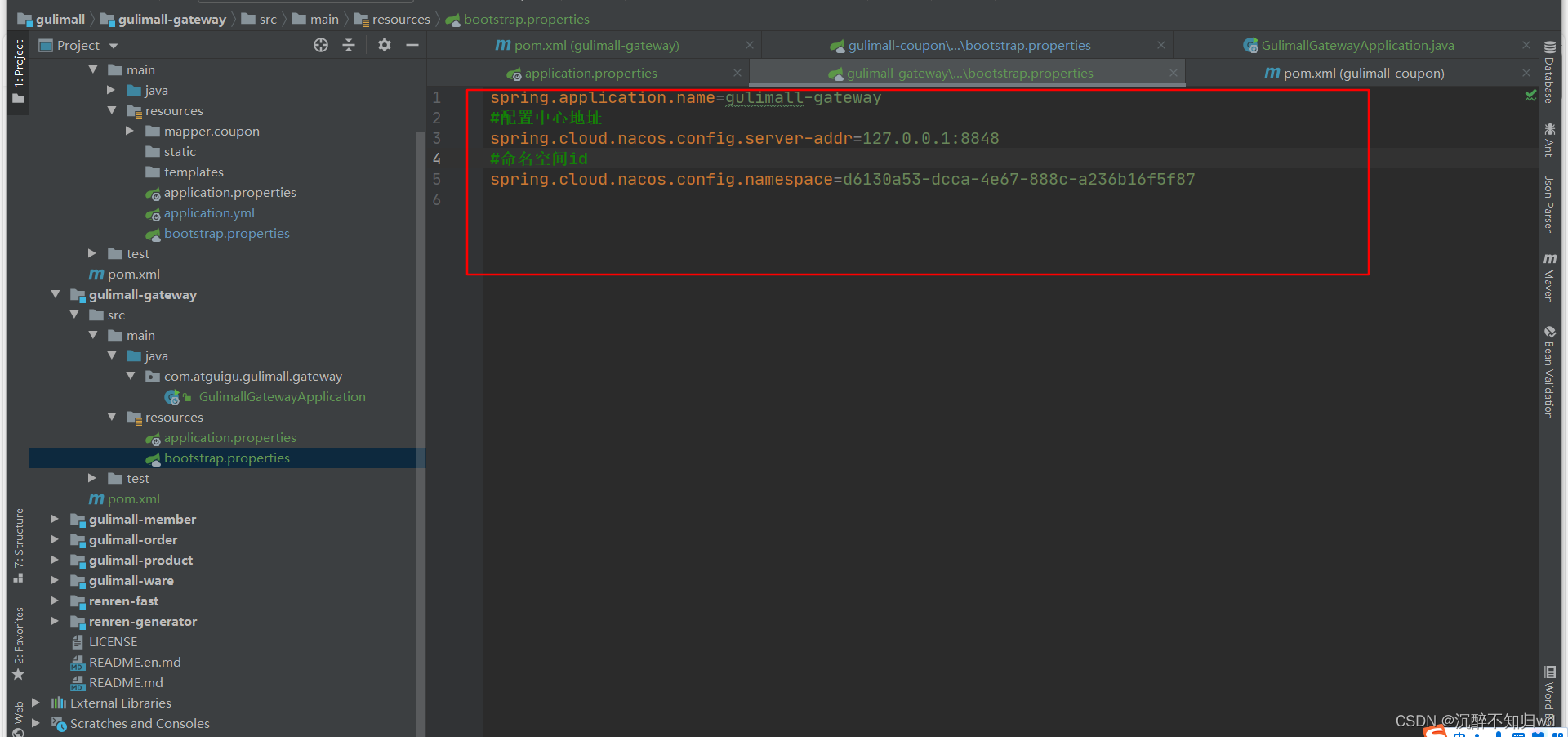The height and width of the screenshot is (737, 1568).
Task: Open the Bean Validation tool window
Action: coord(1549,373)
